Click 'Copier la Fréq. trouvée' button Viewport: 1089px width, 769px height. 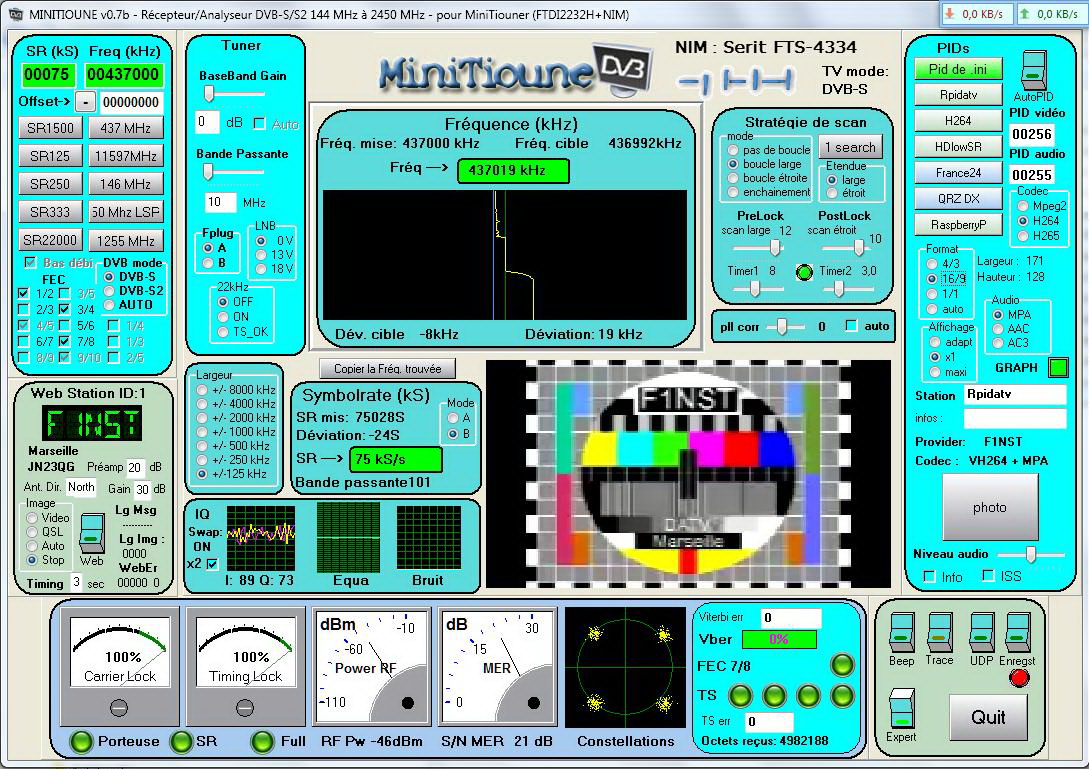click(x=388, y=369)
